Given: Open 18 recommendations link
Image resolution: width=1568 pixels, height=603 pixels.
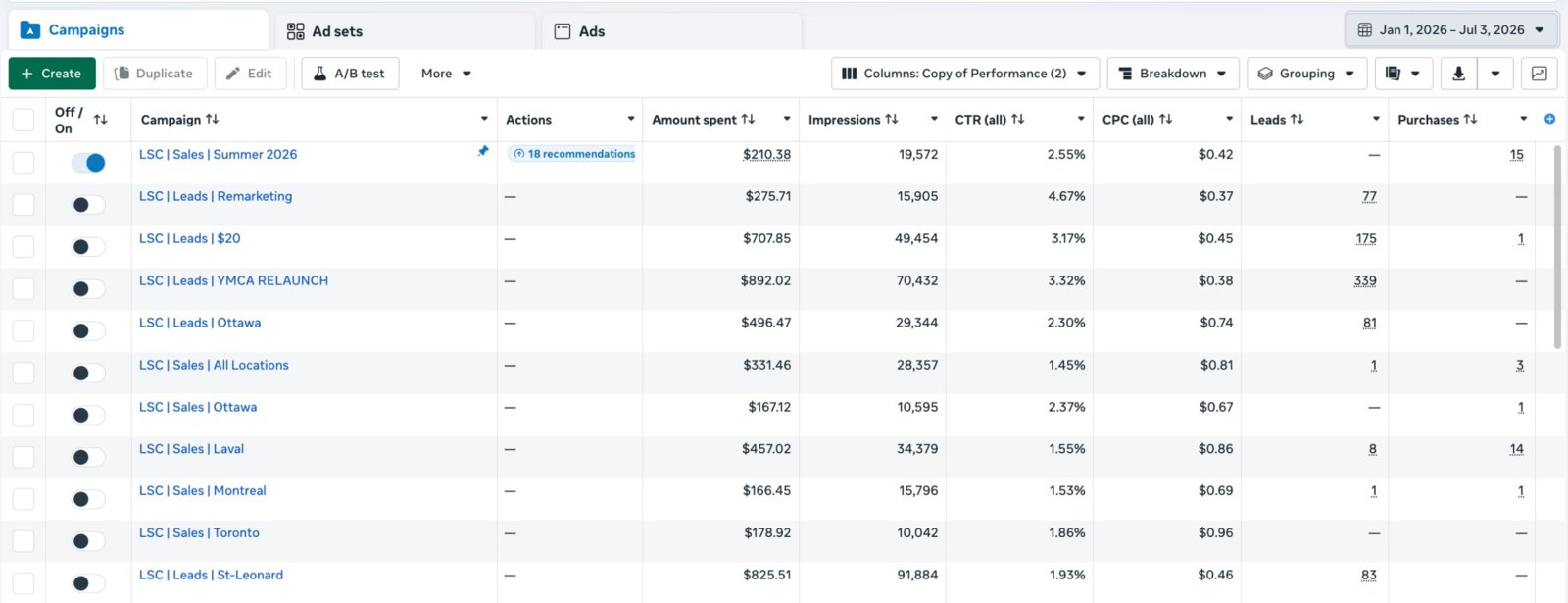Looking at the screenshot, I should click(574, 154).
